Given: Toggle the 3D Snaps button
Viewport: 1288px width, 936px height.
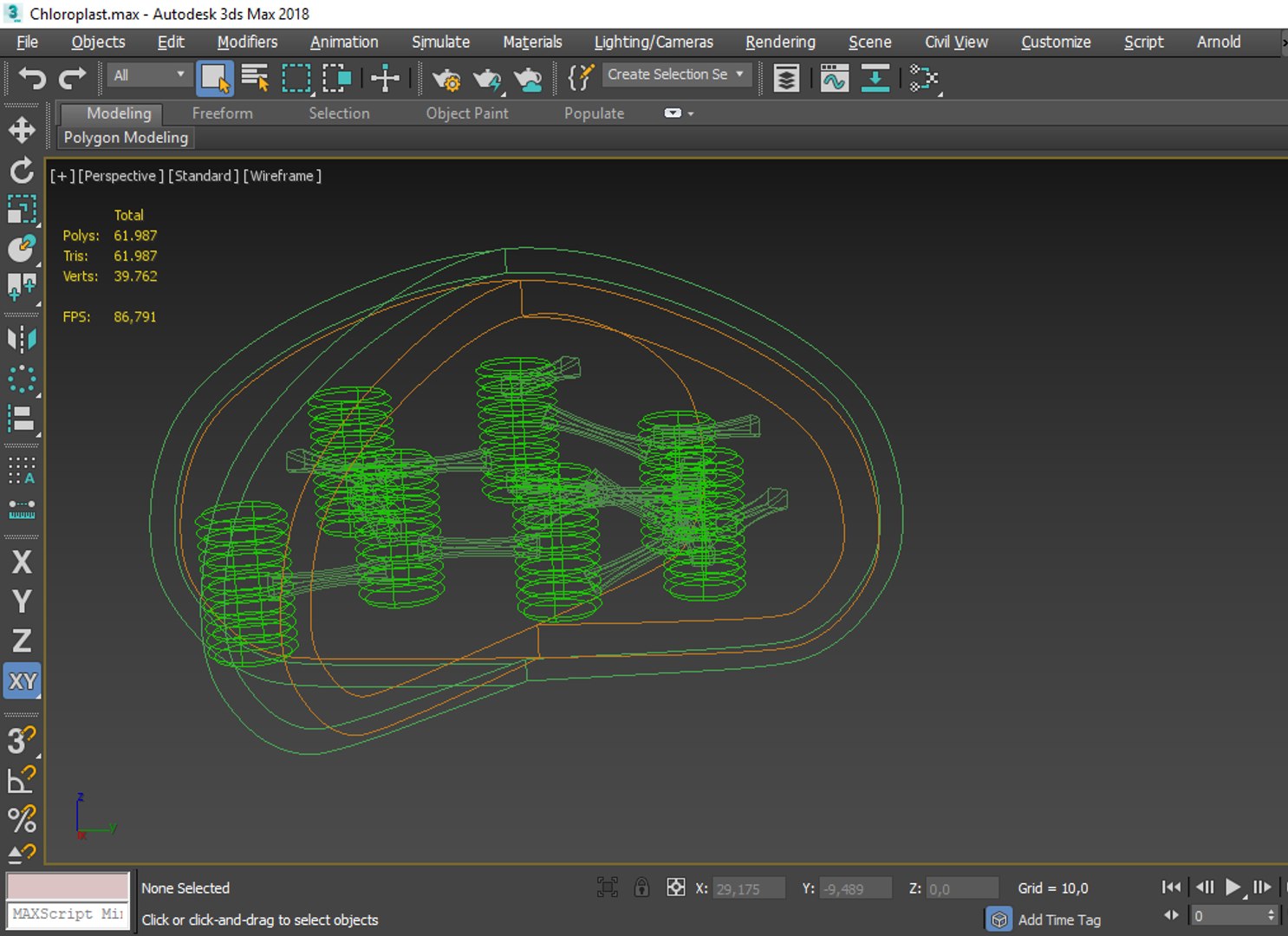Looking at the screenshot, I should click(x=22, y=740).
